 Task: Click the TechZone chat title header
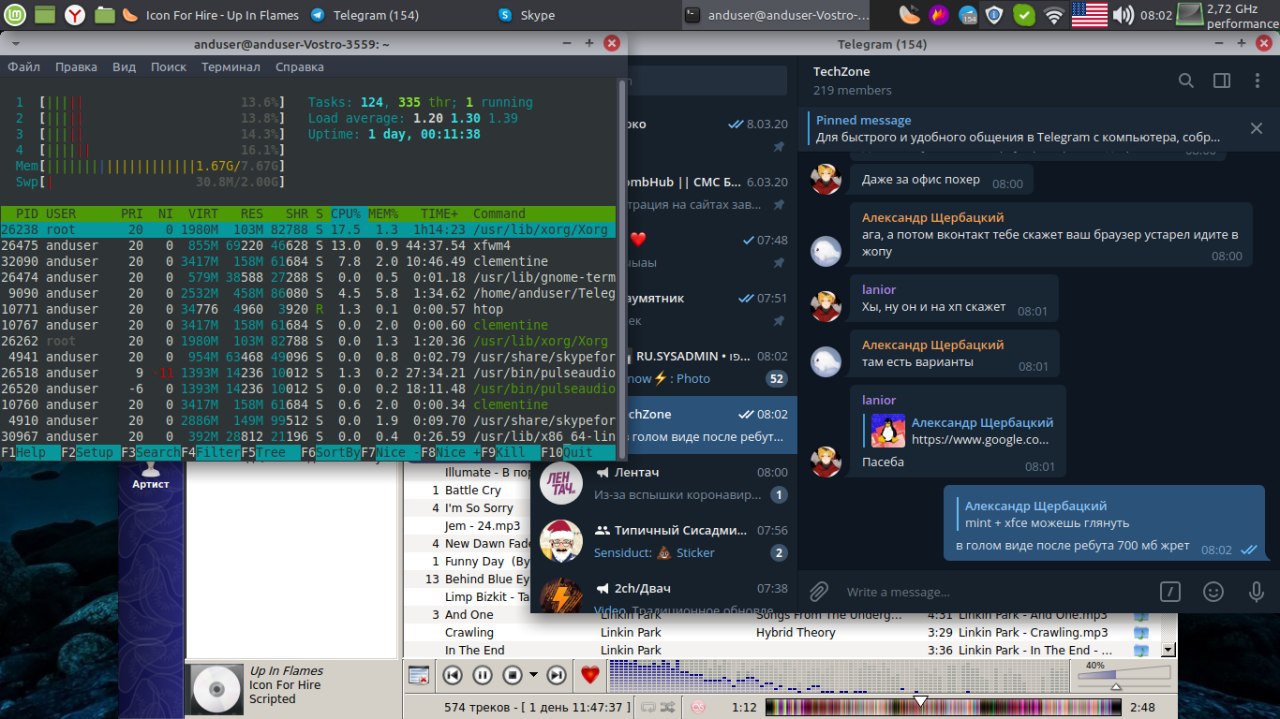(841, 71)
